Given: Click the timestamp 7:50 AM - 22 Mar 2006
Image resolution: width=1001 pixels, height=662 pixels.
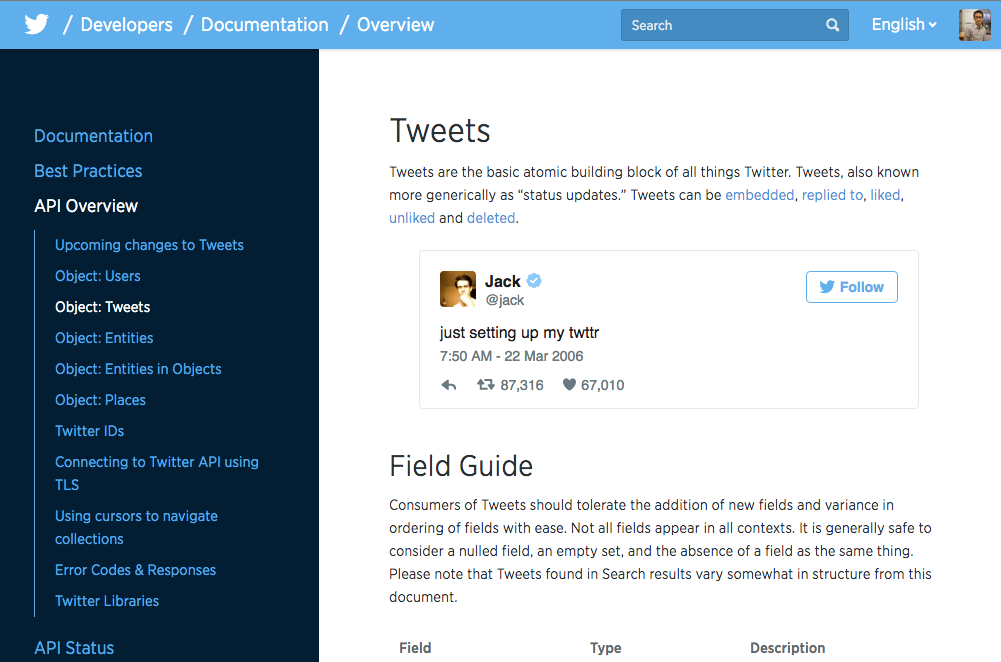Looking at the screenshot, I should coord(511,356).
